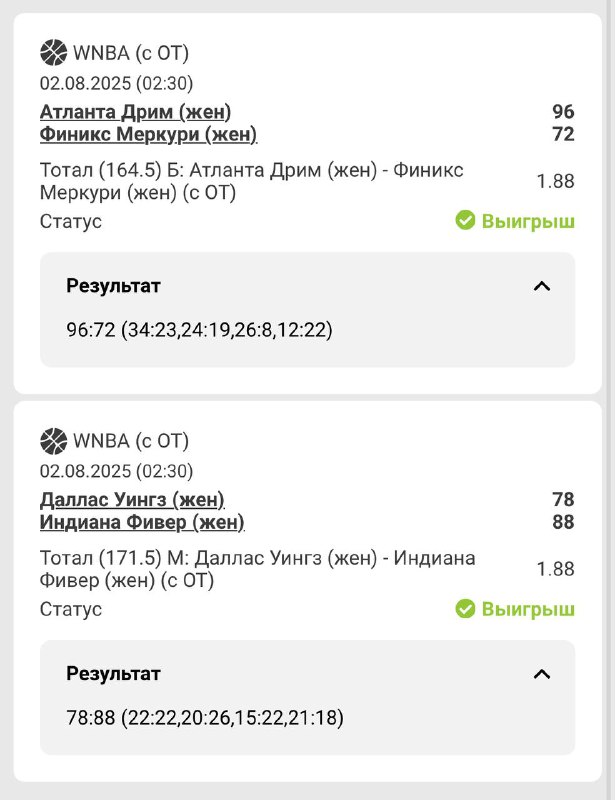
Task: Click Атланта Дрим's final score of 96
Action: (563, 112)
